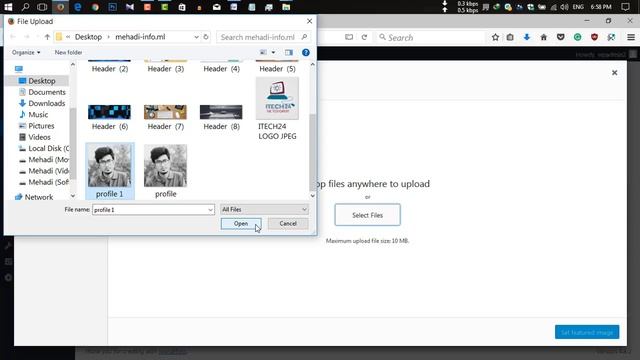Open dialog help question-mark icon

(x=306, y=52)
